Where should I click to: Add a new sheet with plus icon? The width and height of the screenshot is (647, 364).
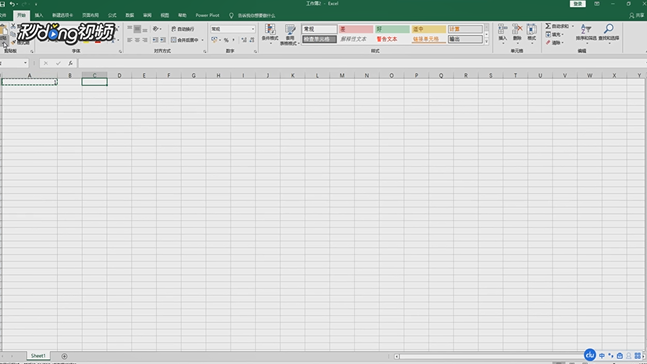coord(64,356)
